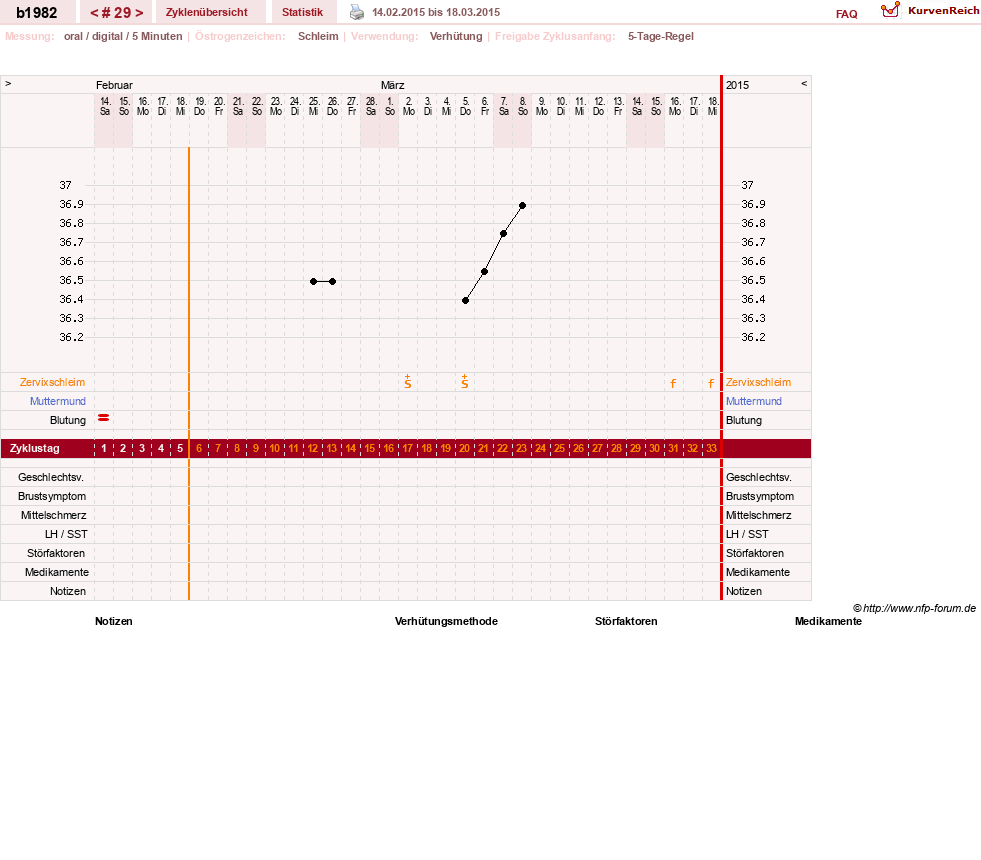This screenshot has width=981, height=860.
Task: Click the f mucus symbol on cycle day 33
Action: click(x=711, y=383)
